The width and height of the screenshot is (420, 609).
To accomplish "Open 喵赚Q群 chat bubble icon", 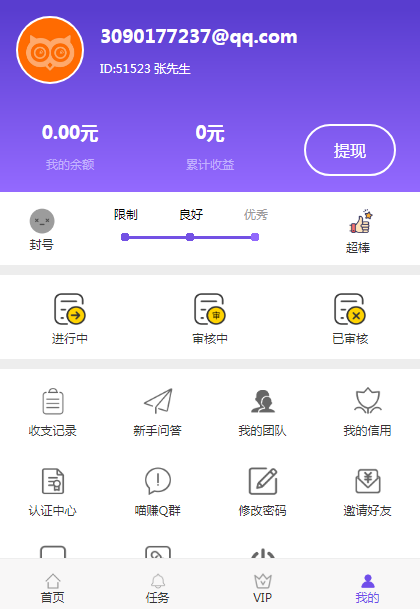I will 158,481.
